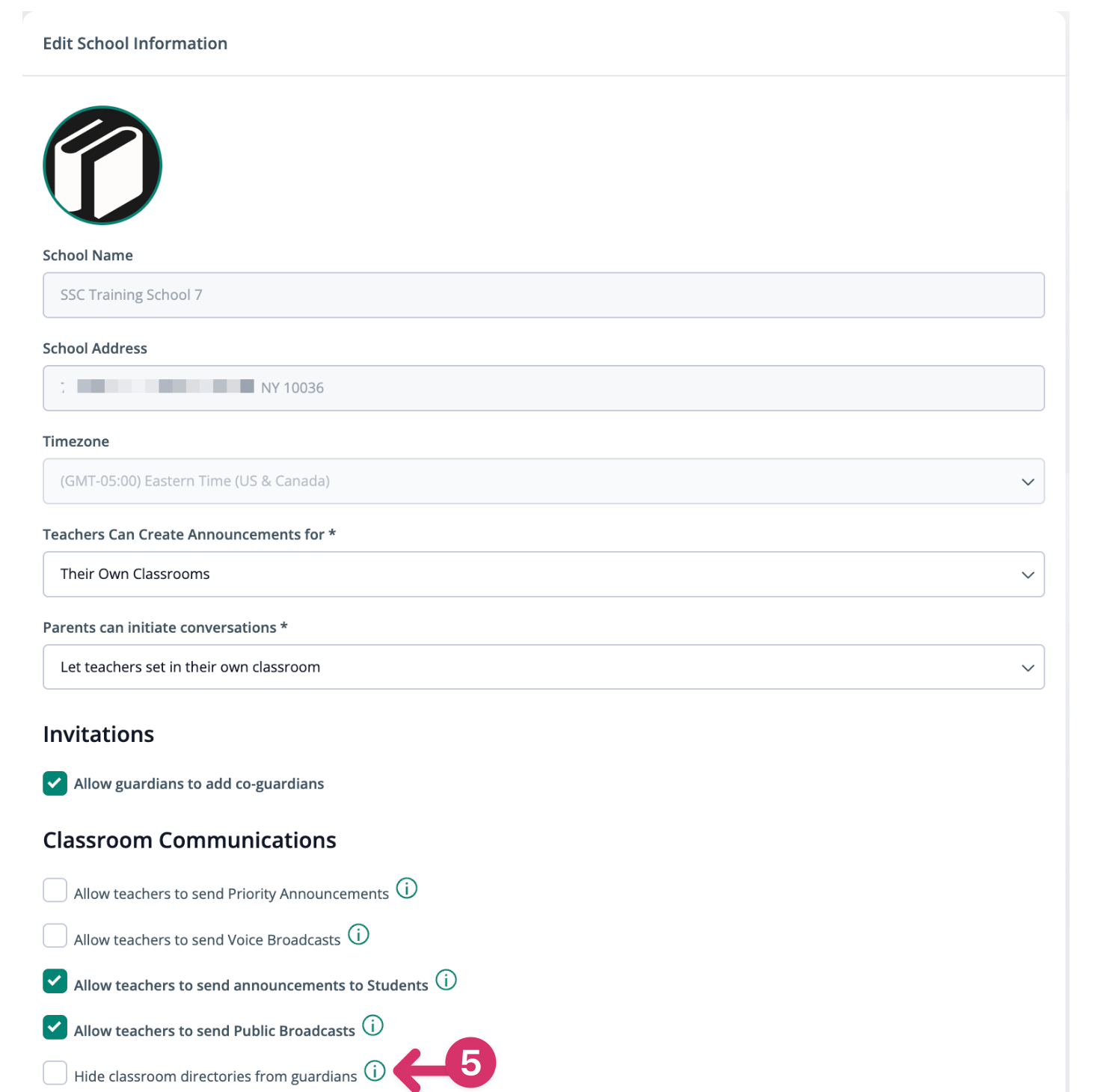This screenshot has width=1095, height=1092.
Task: Show info about Public Broadcasts
Action: (372, 1025)
